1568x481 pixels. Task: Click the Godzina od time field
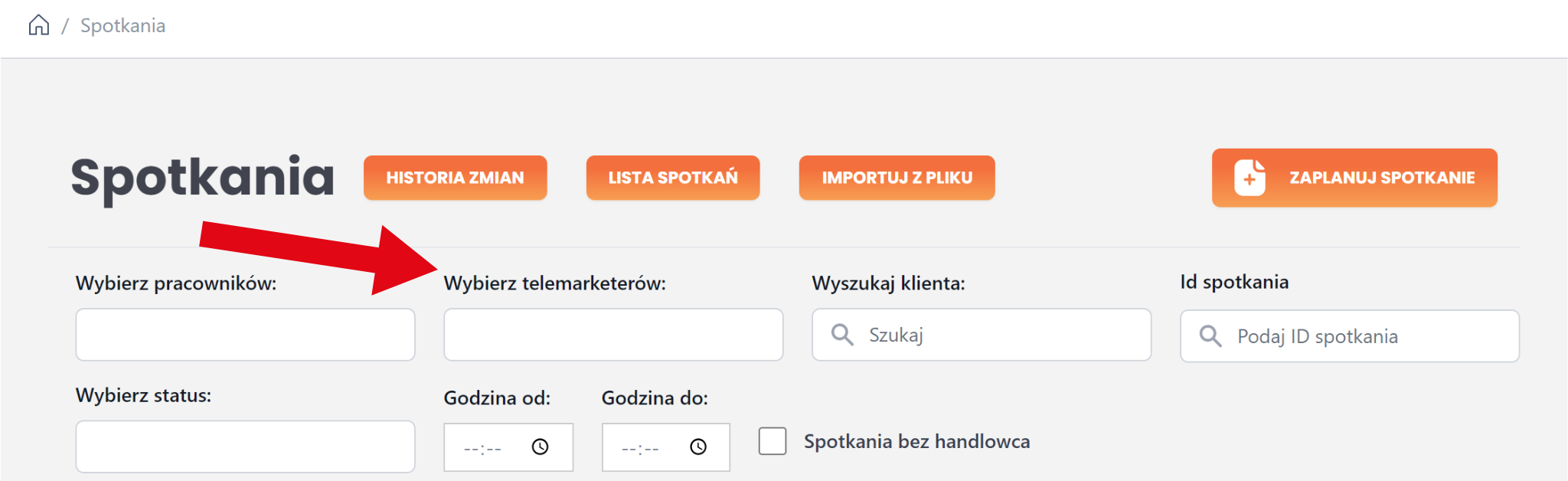[484, 447]
